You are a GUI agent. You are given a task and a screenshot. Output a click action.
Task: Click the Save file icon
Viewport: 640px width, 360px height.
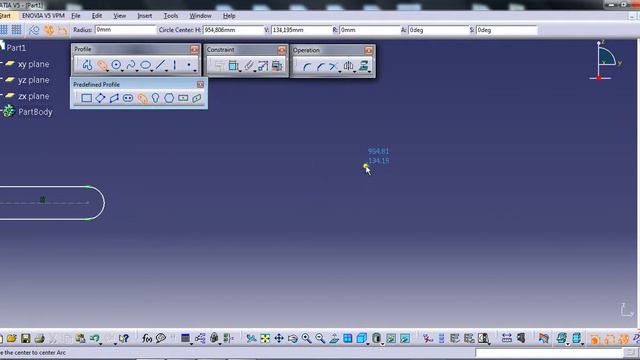[26, 338]
